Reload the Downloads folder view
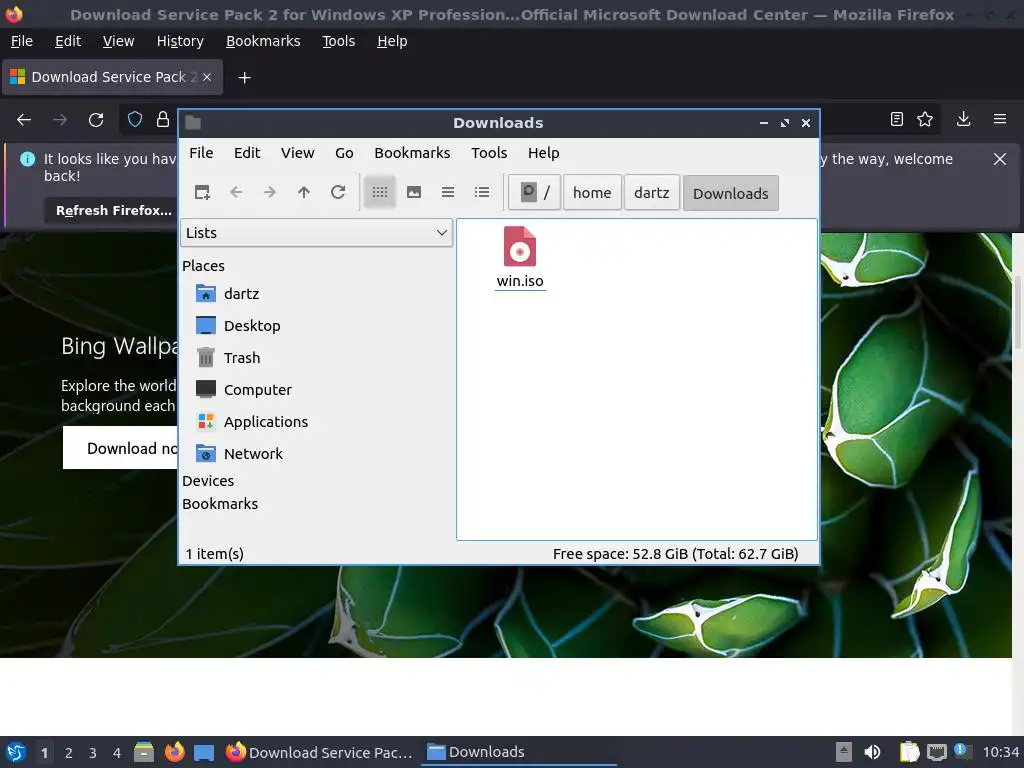 (x=338, y=192)
